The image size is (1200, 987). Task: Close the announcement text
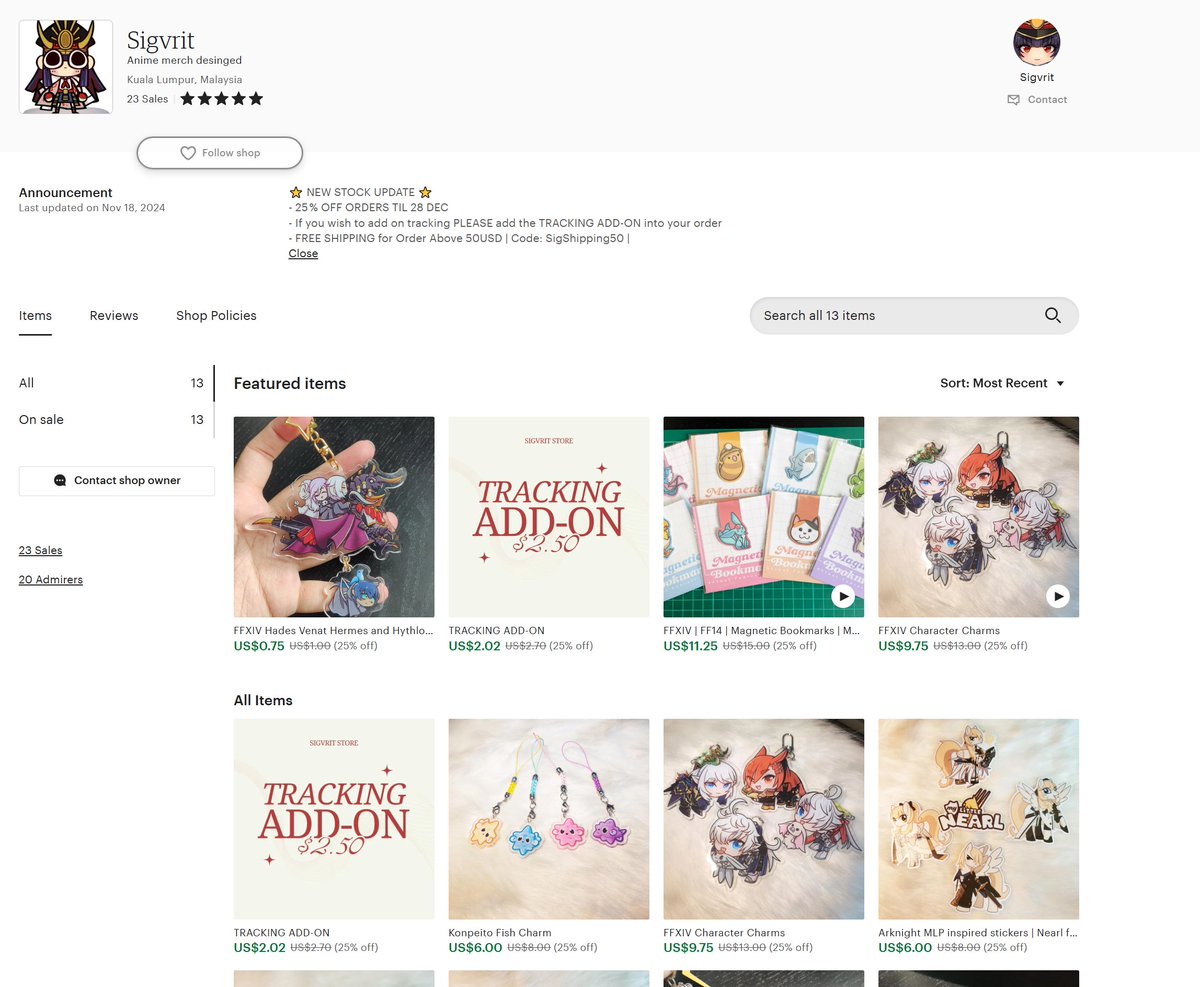tap(303, 254)
